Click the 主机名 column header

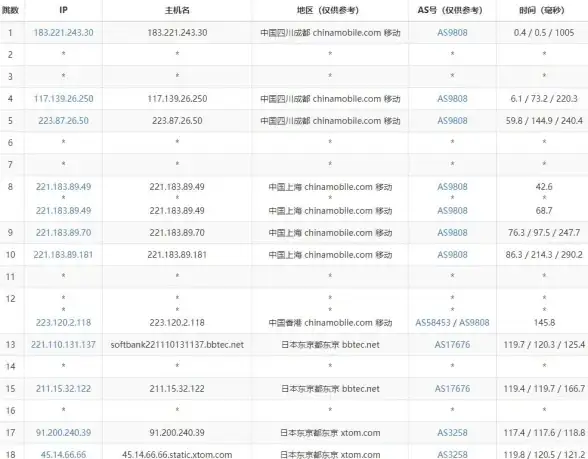[177, 10]
